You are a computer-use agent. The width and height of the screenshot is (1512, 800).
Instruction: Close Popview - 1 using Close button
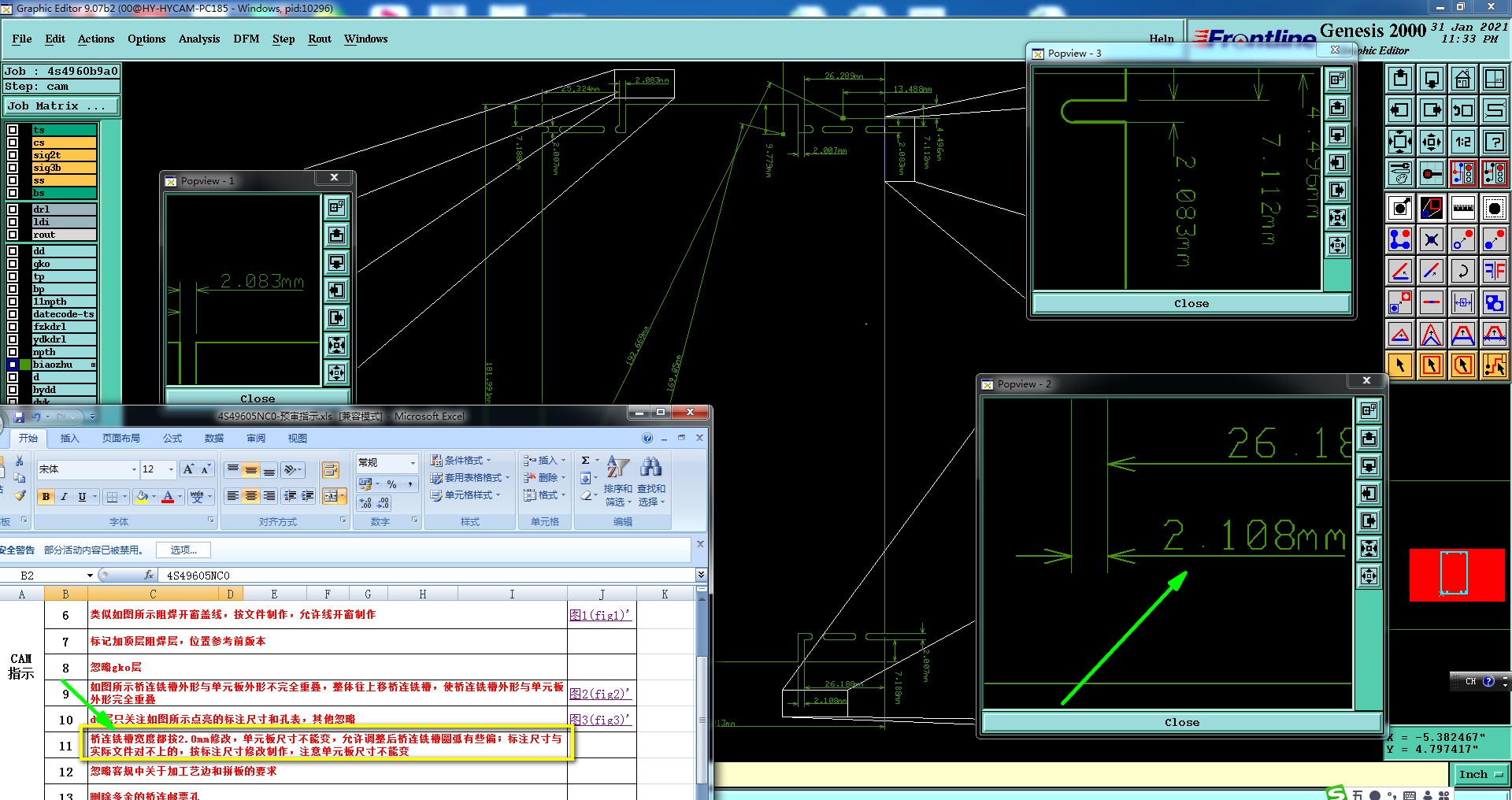pyautogui.click(x=258, y=398)
